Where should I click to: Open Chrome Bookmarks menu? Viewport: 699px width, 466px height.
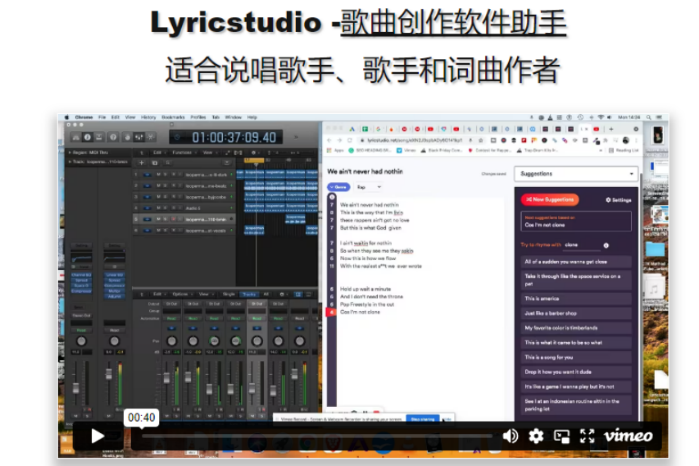173,117
